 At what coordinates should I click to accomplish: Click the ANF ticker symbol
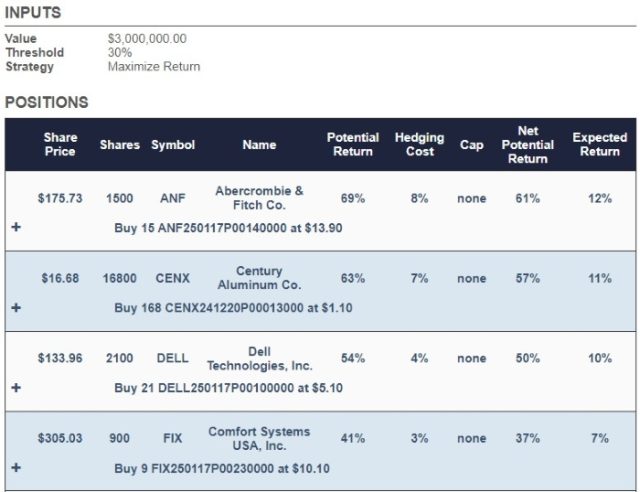pos(172,199)
